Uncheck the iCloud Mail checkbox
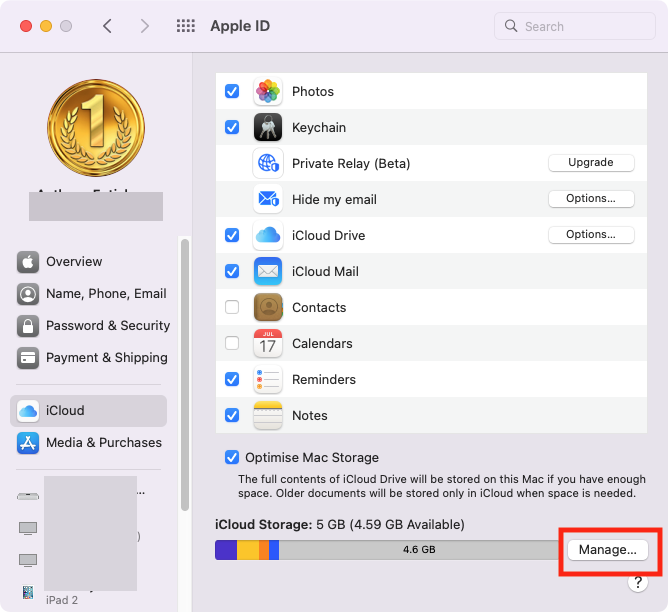Screen dimensions: 668x612 click(232, 271)
